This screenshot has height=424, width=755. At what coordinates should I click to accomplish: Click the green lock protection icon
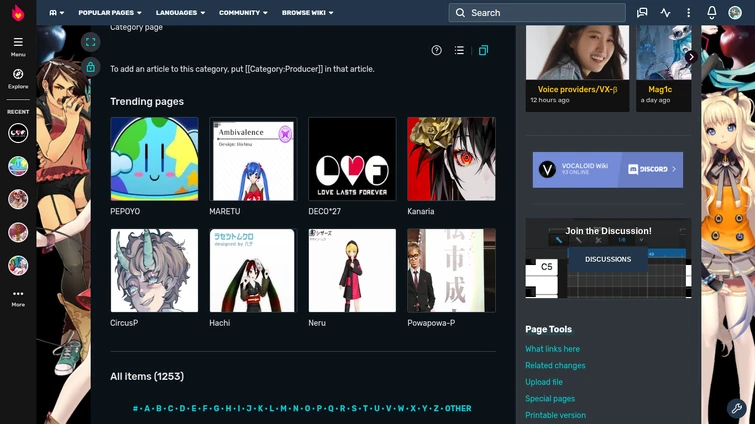pyautogui.click(x=91, y=67)
